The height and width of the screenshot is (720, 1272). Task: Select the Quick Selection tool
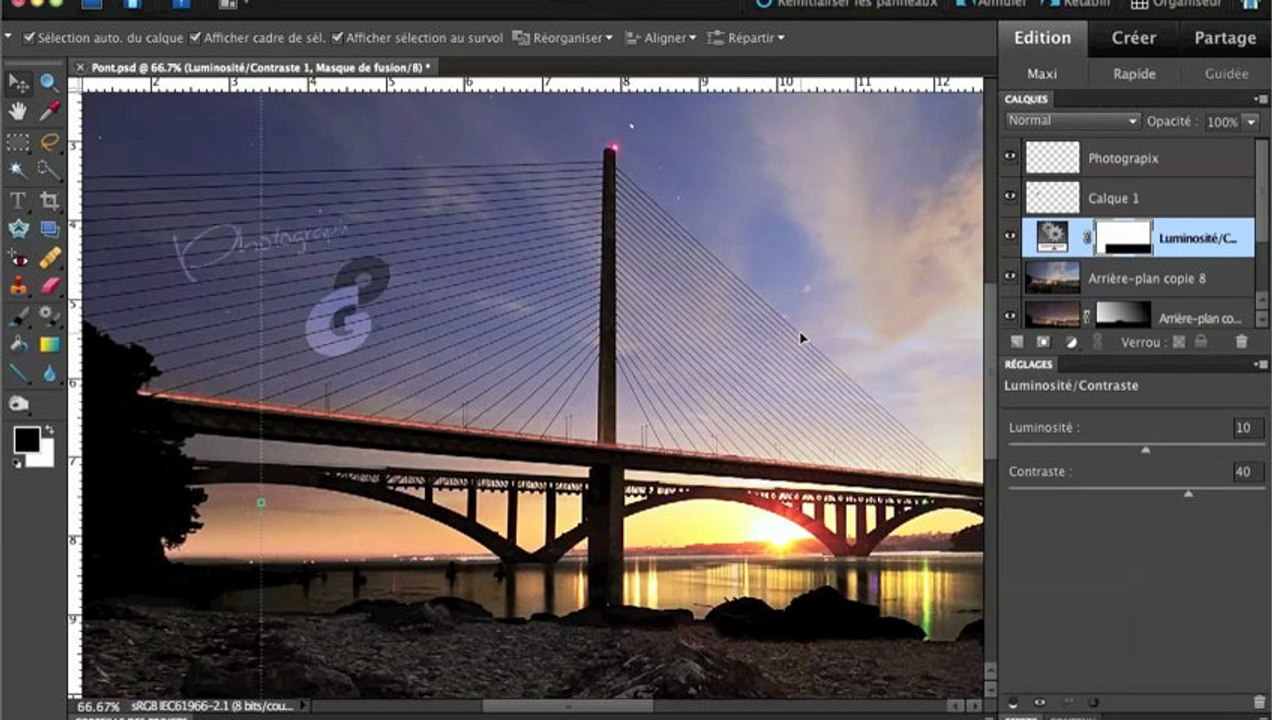49,170
